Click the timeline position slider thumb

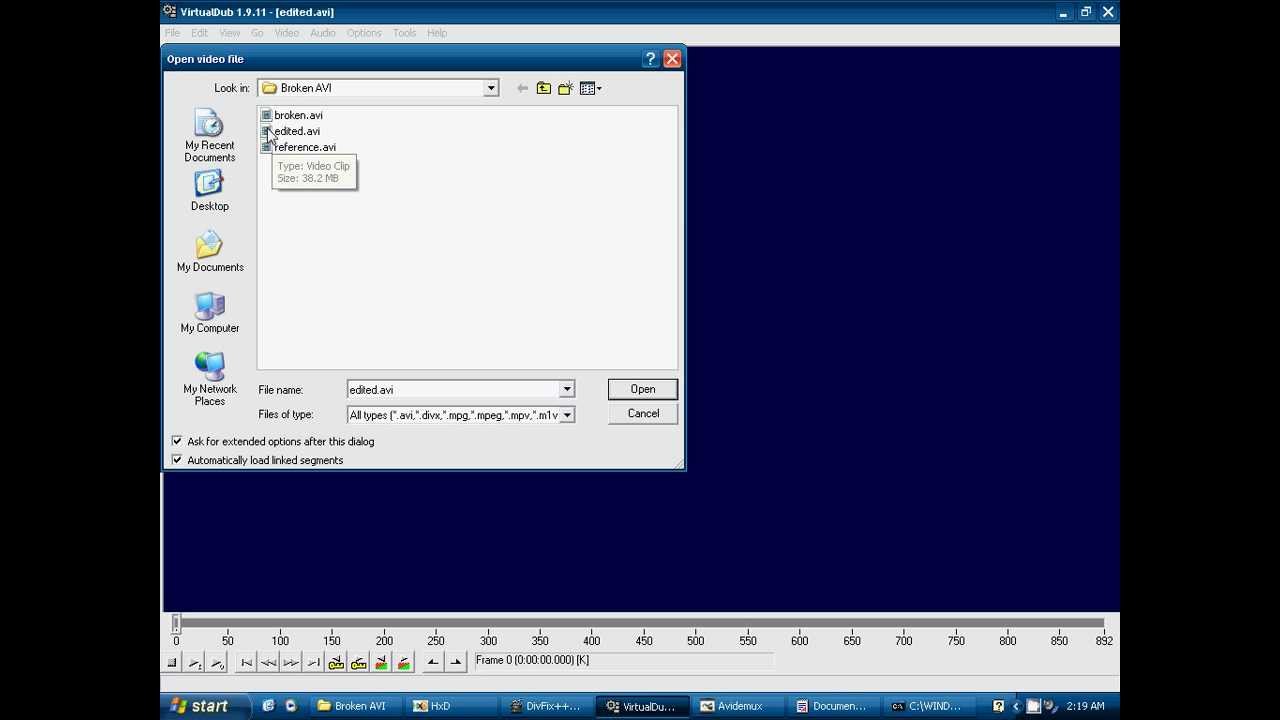coord(177,623)
